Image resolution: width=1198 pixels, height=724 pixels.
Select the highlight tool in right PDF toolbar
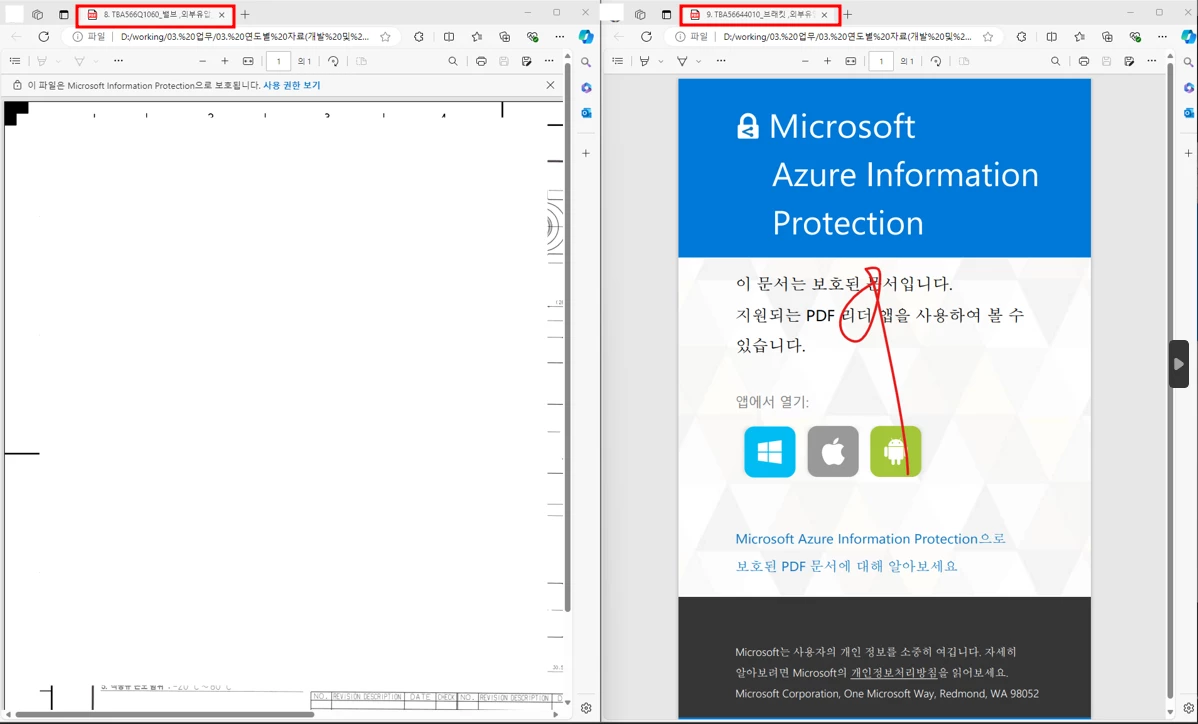(x=645, y=61)
